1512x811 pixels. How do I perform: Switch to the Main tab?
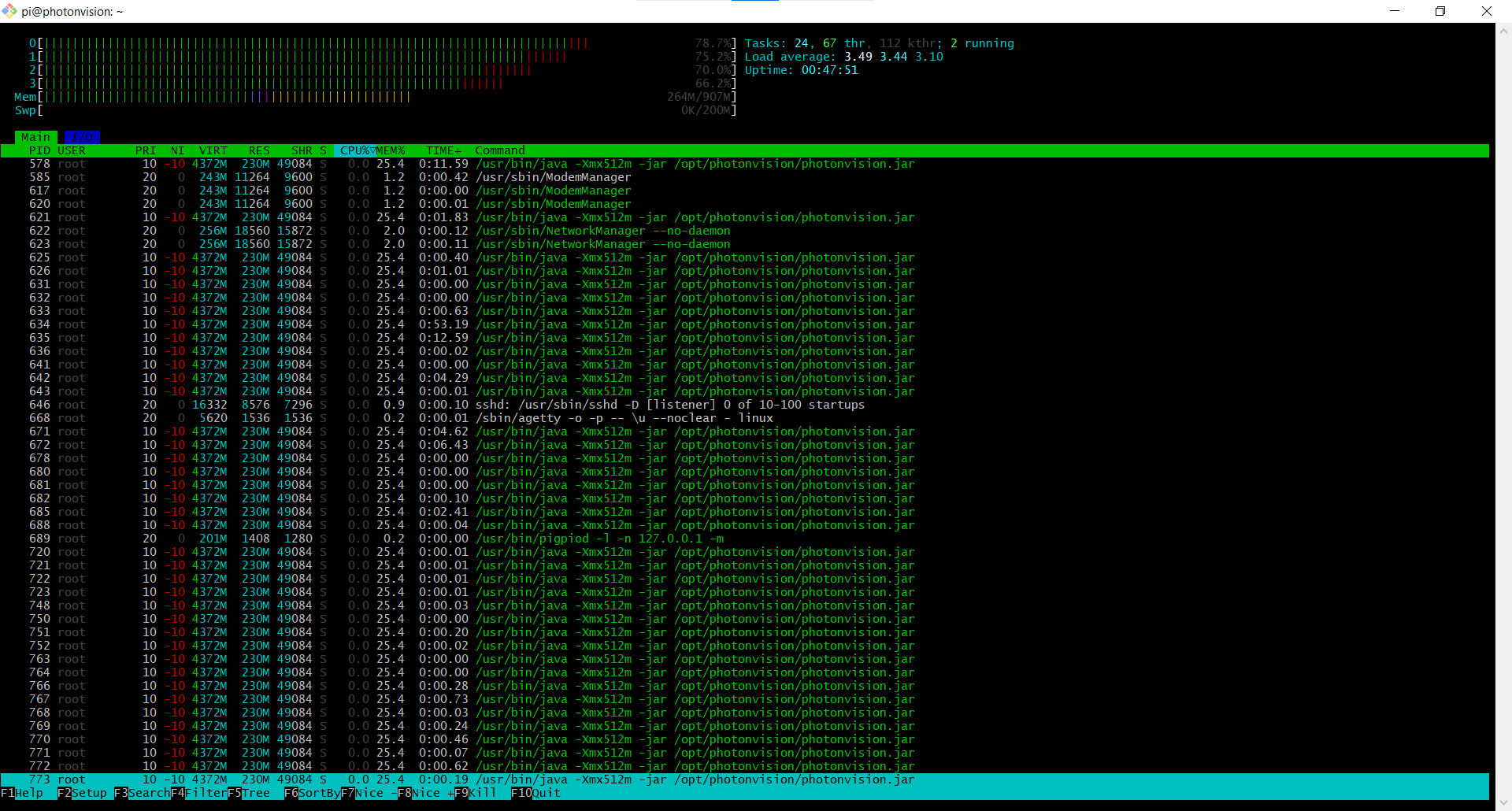click(35, 137)
